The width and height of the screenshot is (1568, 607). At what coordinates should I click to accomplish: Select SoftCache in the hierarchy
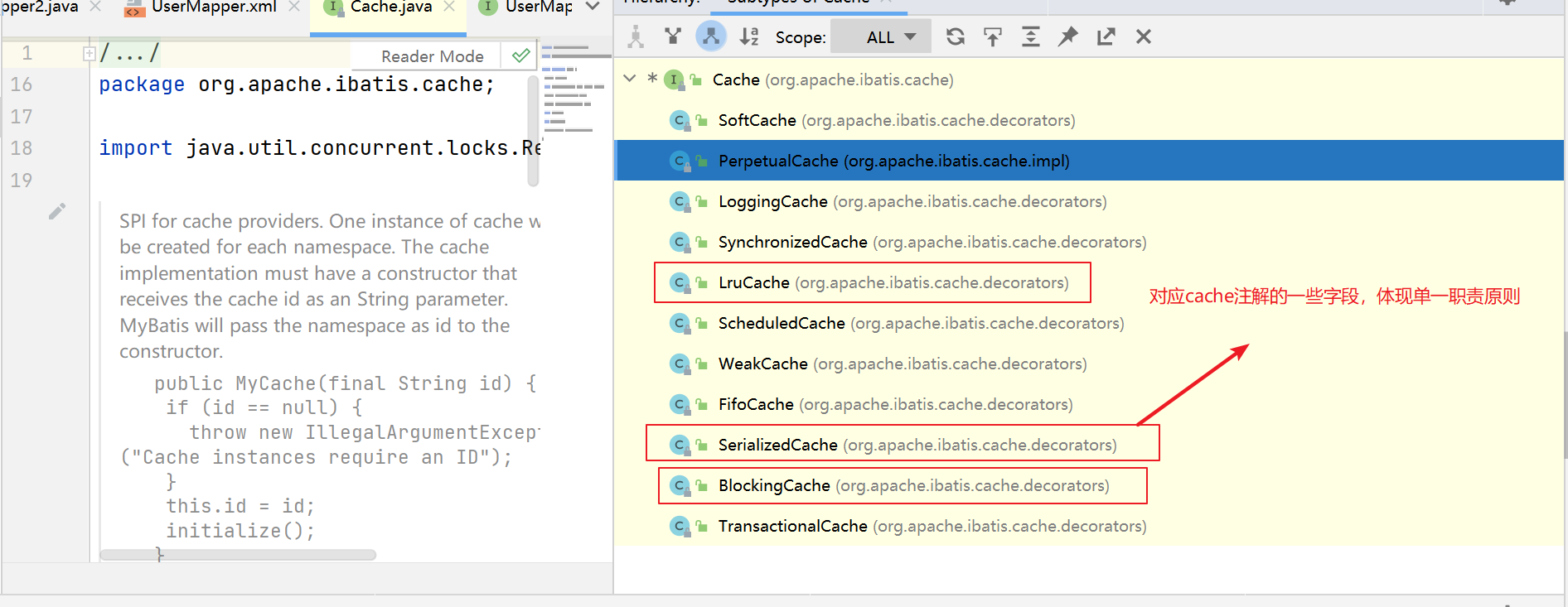1088,120
